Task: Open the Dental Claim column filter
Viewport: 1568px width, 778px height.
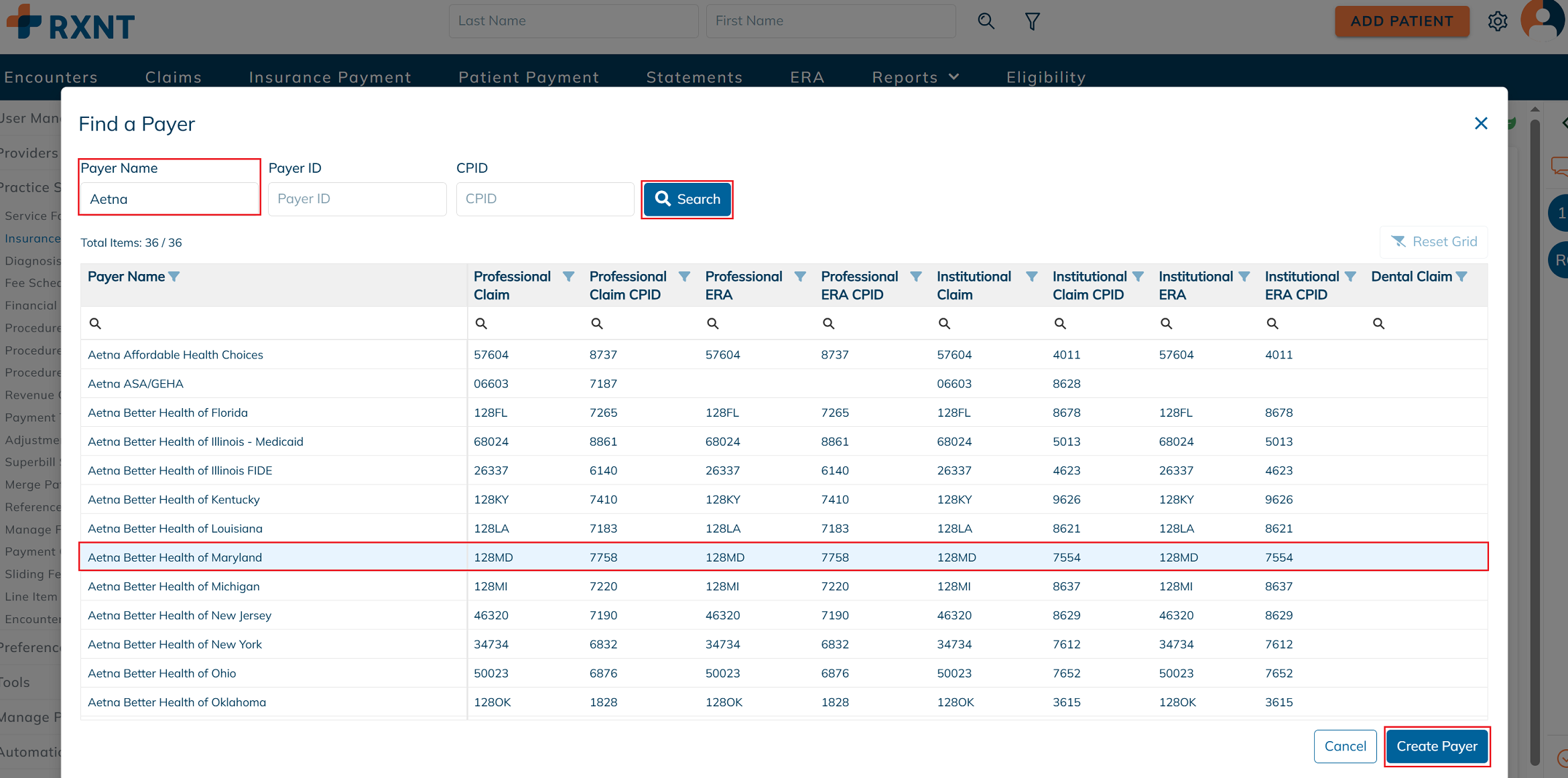Action: pyautogui.click(x=1462, y=277)
